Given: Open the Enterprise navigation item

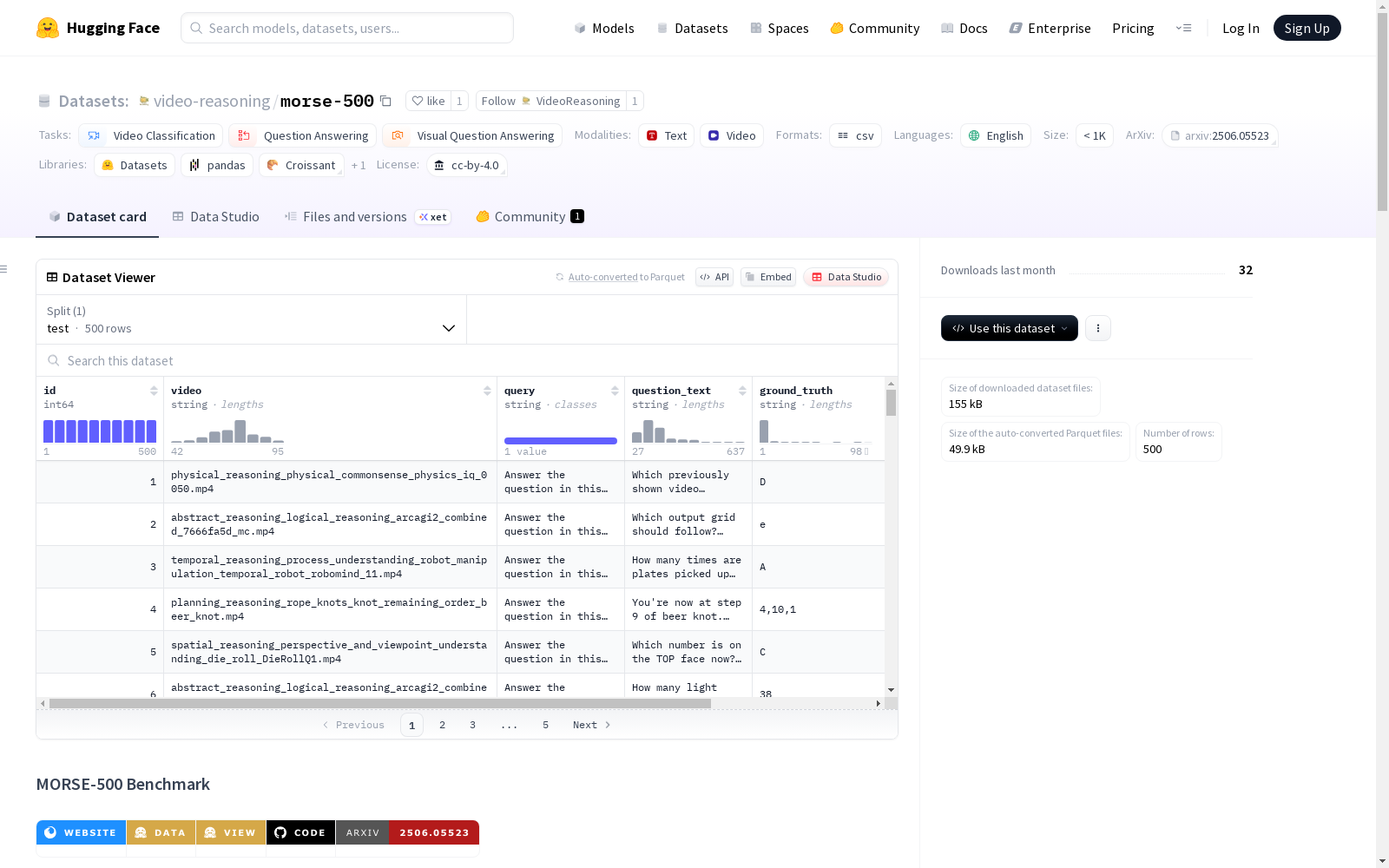Looking at the screenshot, I should [x=1050, y=28].
